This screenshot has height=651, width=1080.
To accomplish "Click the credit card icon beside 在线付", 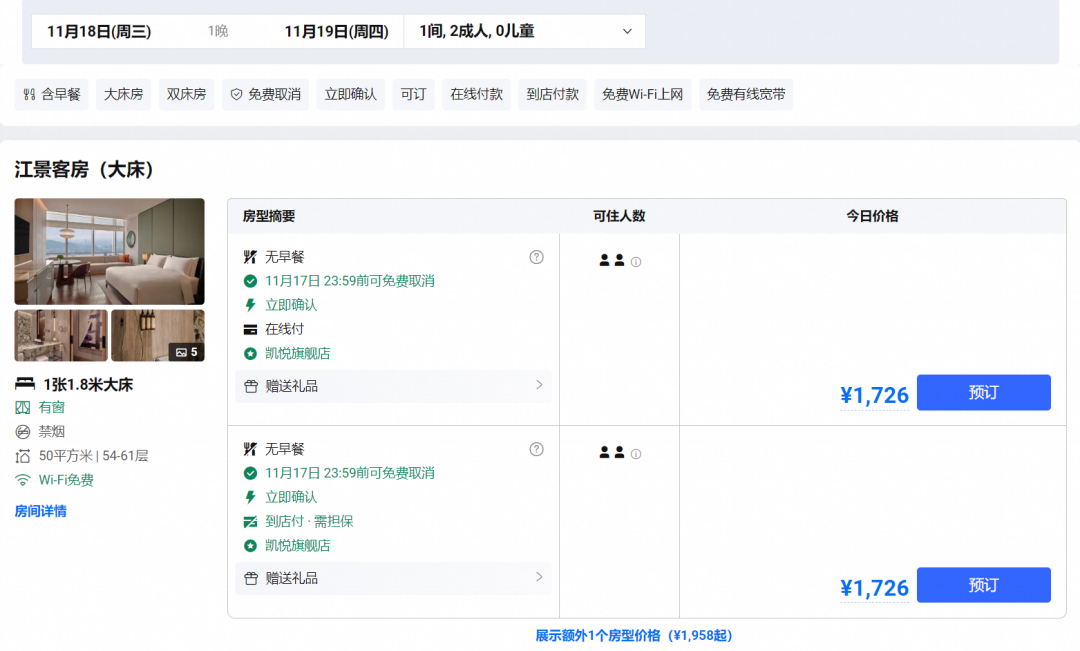I will point(250,330).
